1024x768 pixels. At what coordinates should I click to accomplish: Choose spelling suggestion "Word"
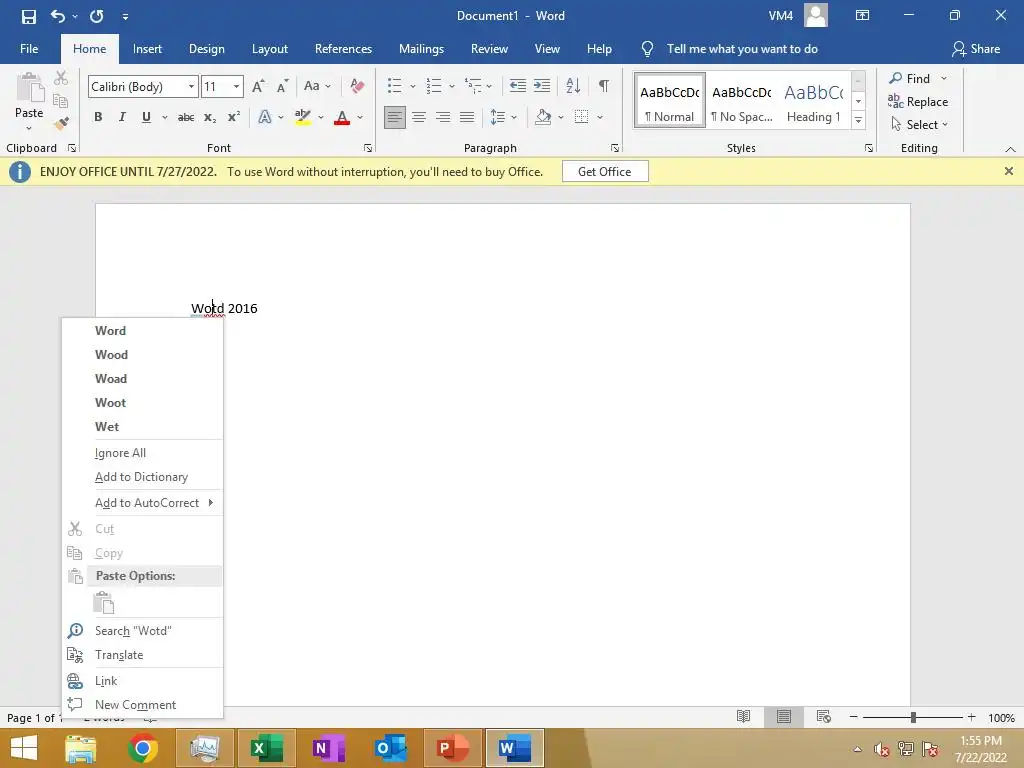pyautogui.click(x=142, y=330)
